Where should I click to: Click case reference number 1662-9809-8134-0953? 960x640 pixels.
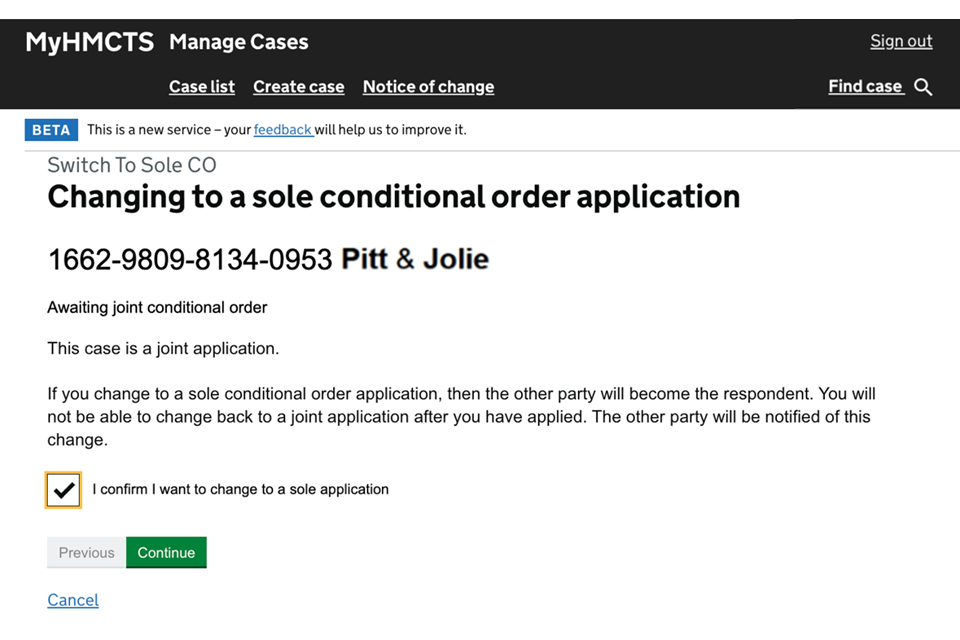190,260
